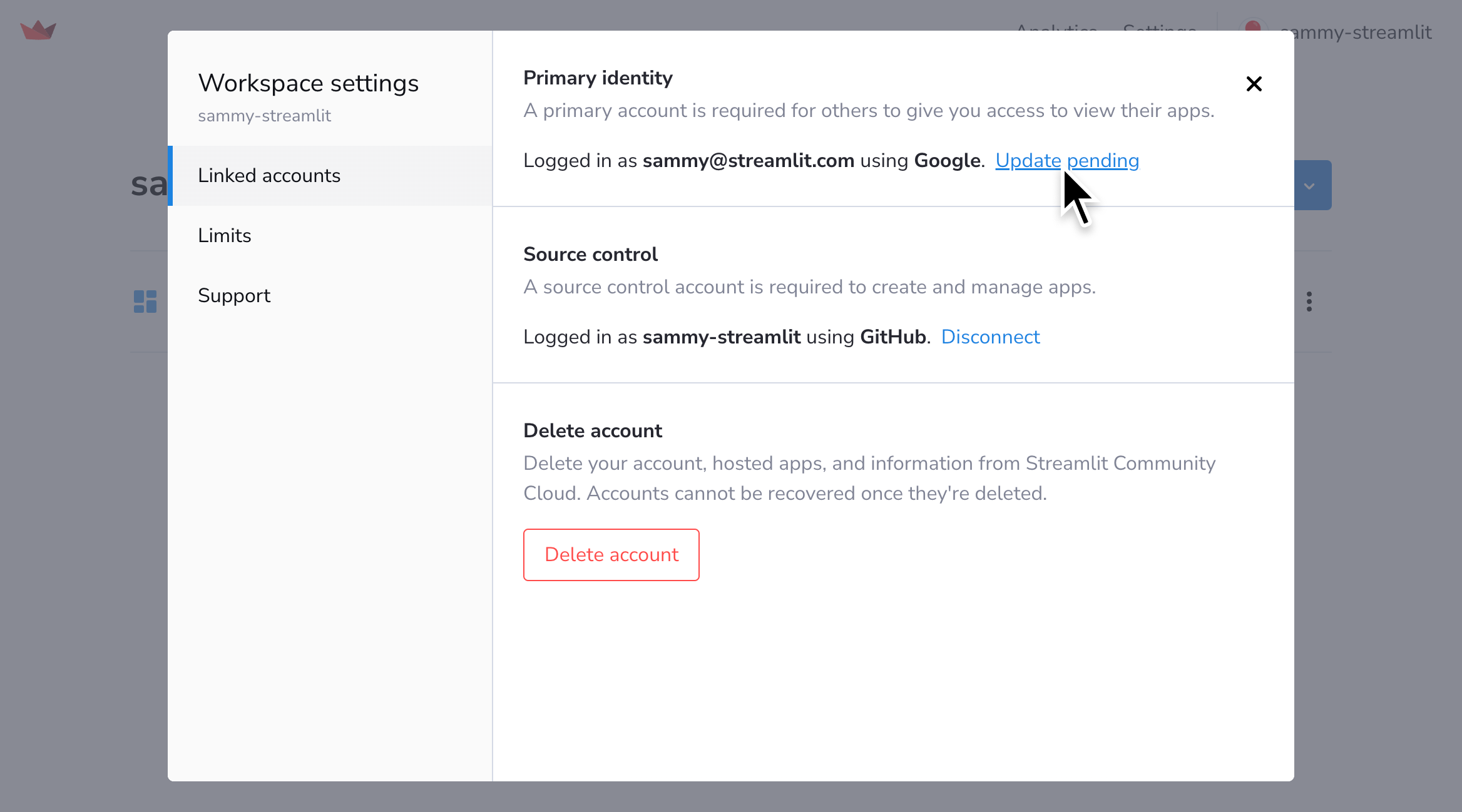
Task: Switch to the Limits section
Action: coord(330,236)
